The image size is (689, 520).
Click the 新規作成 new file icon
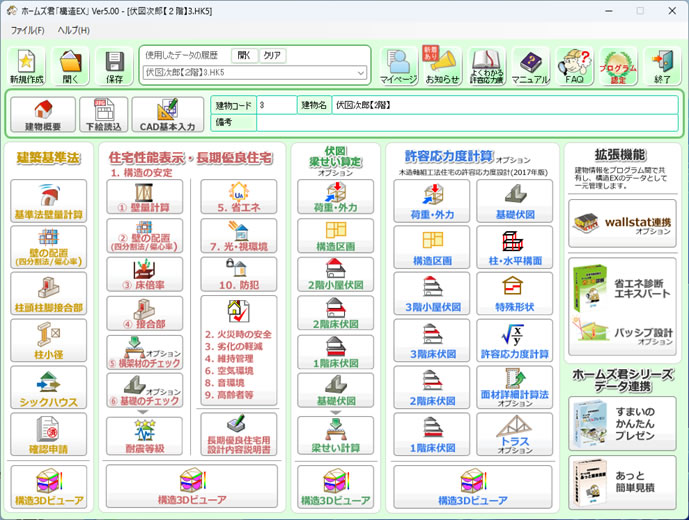click(27, 66)
